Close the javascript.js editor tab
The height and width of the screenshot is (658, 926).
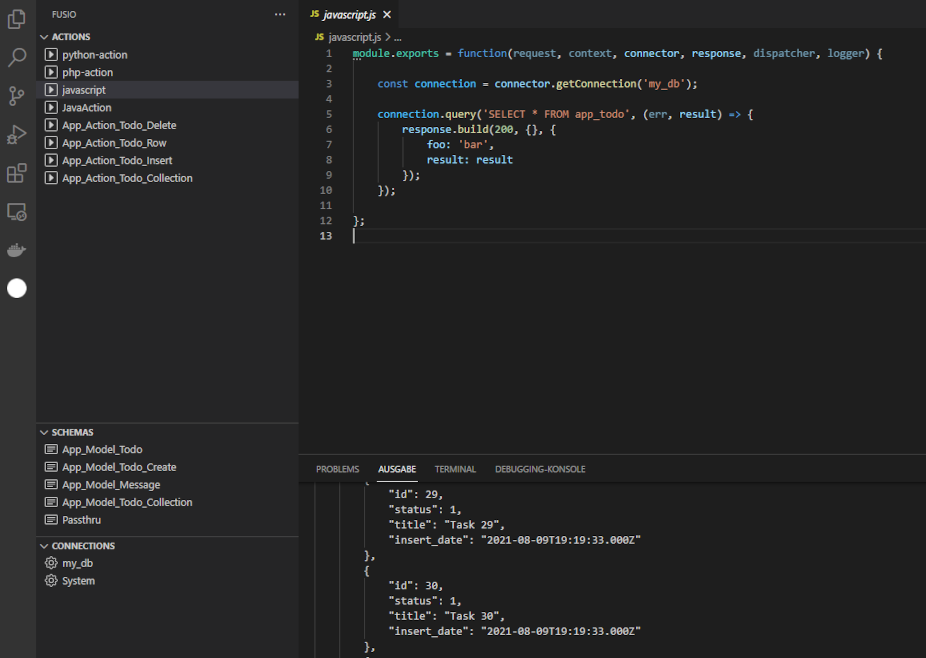coord(387,15)
